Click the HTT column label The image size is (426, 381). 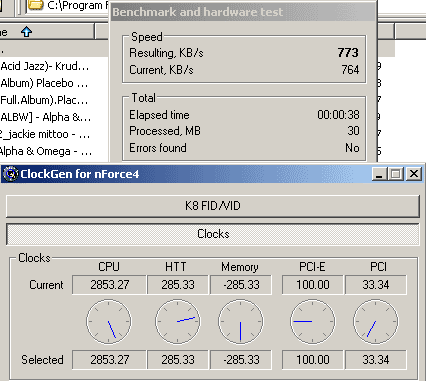pyautogui.click(x=176, y=267)
